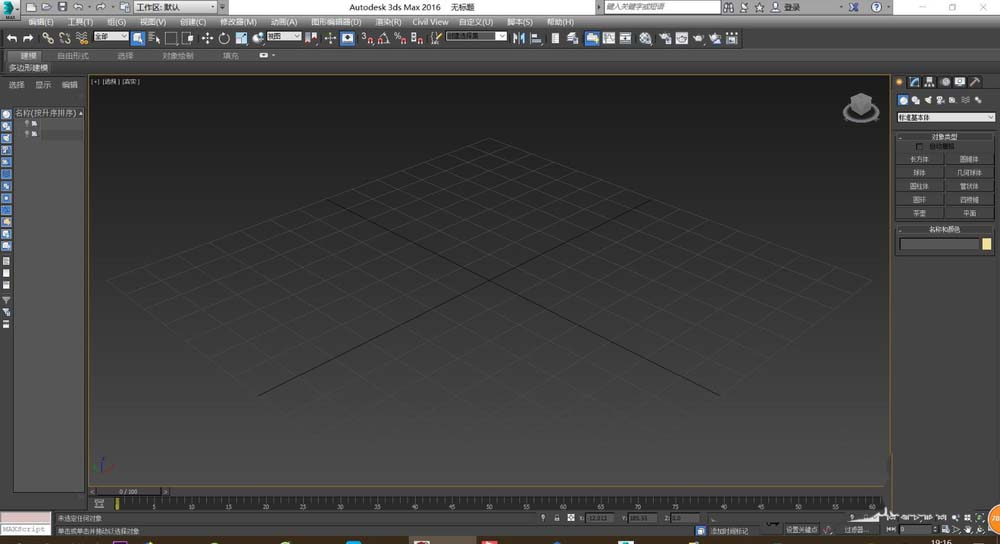Open the selection filter 全部 dropdown
The image size is (1000, 544).
coord(111,36)
